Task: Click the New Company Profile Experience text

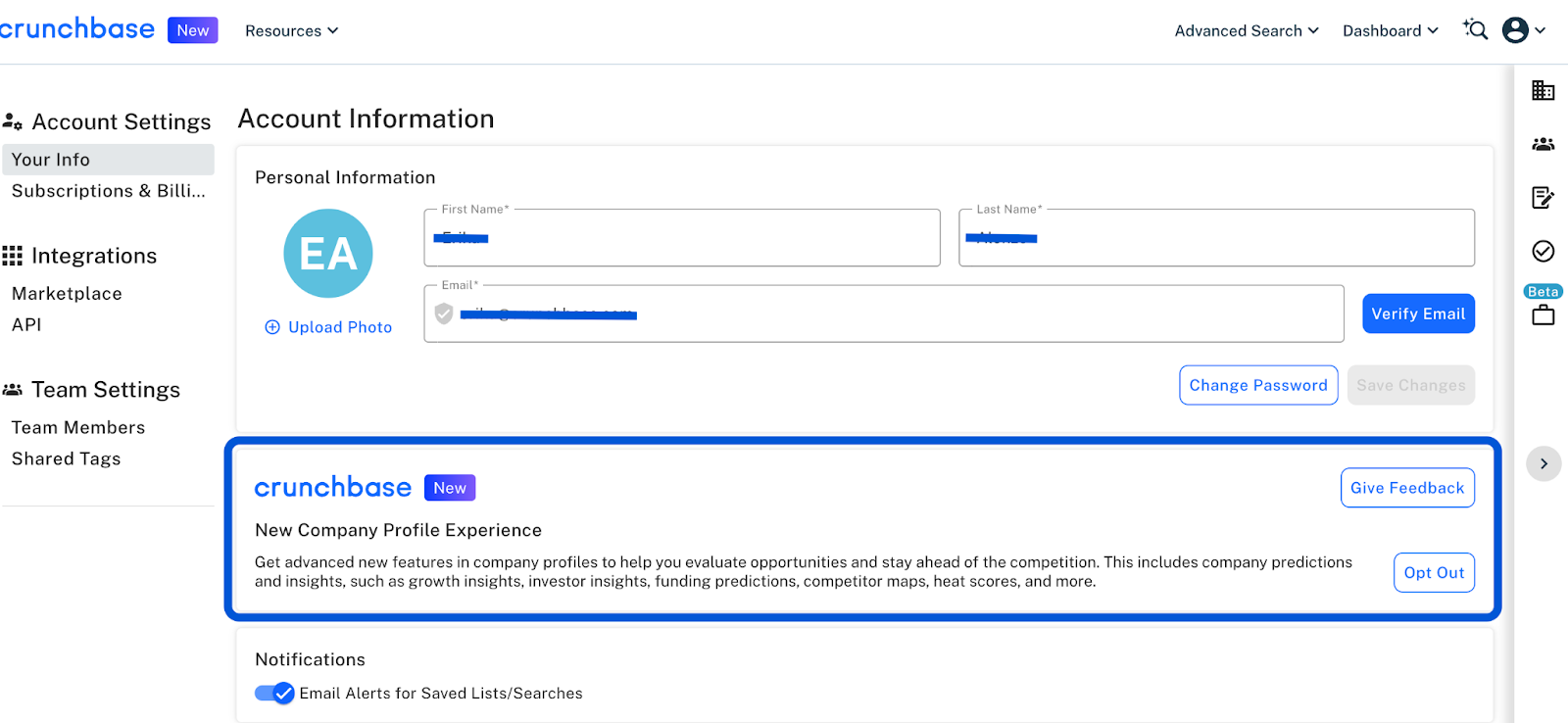Action: [398, 530]
